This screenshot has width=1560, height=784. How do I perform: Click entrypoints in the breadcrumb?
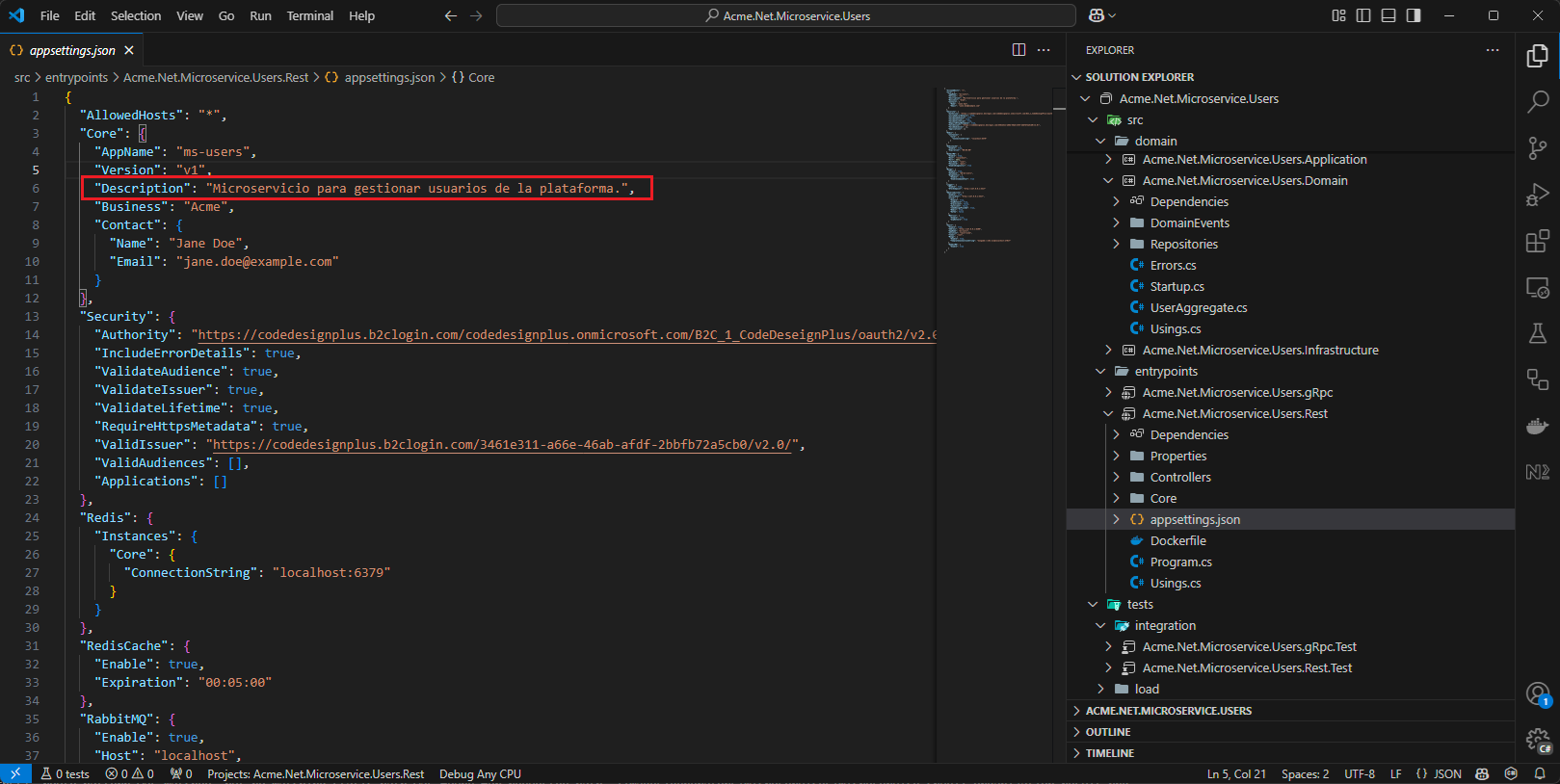coord(76,78)
